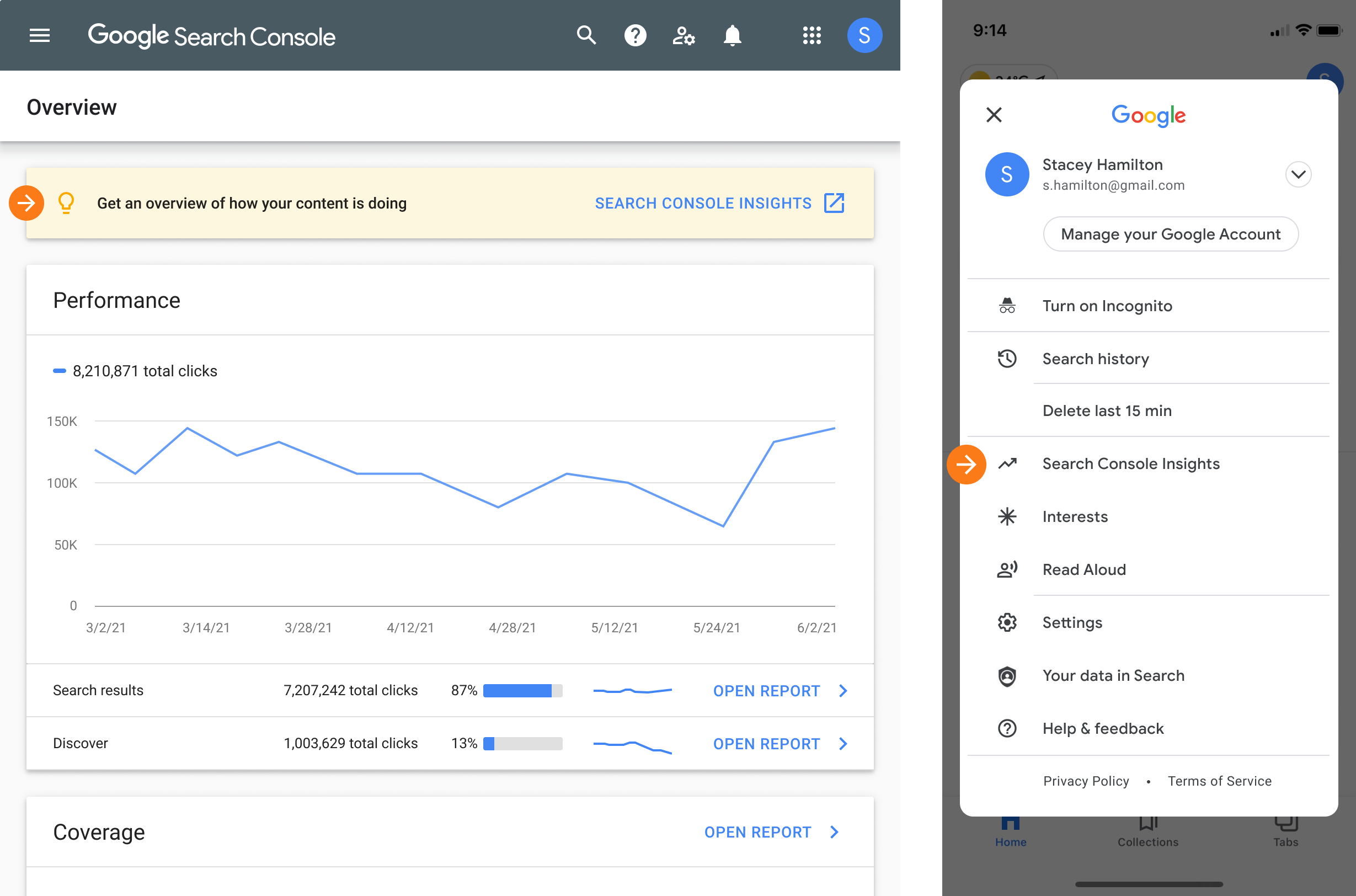This screenshot has width=1356, height=896.
Task: Click the help question mark icon
Action: click(635, 35)
